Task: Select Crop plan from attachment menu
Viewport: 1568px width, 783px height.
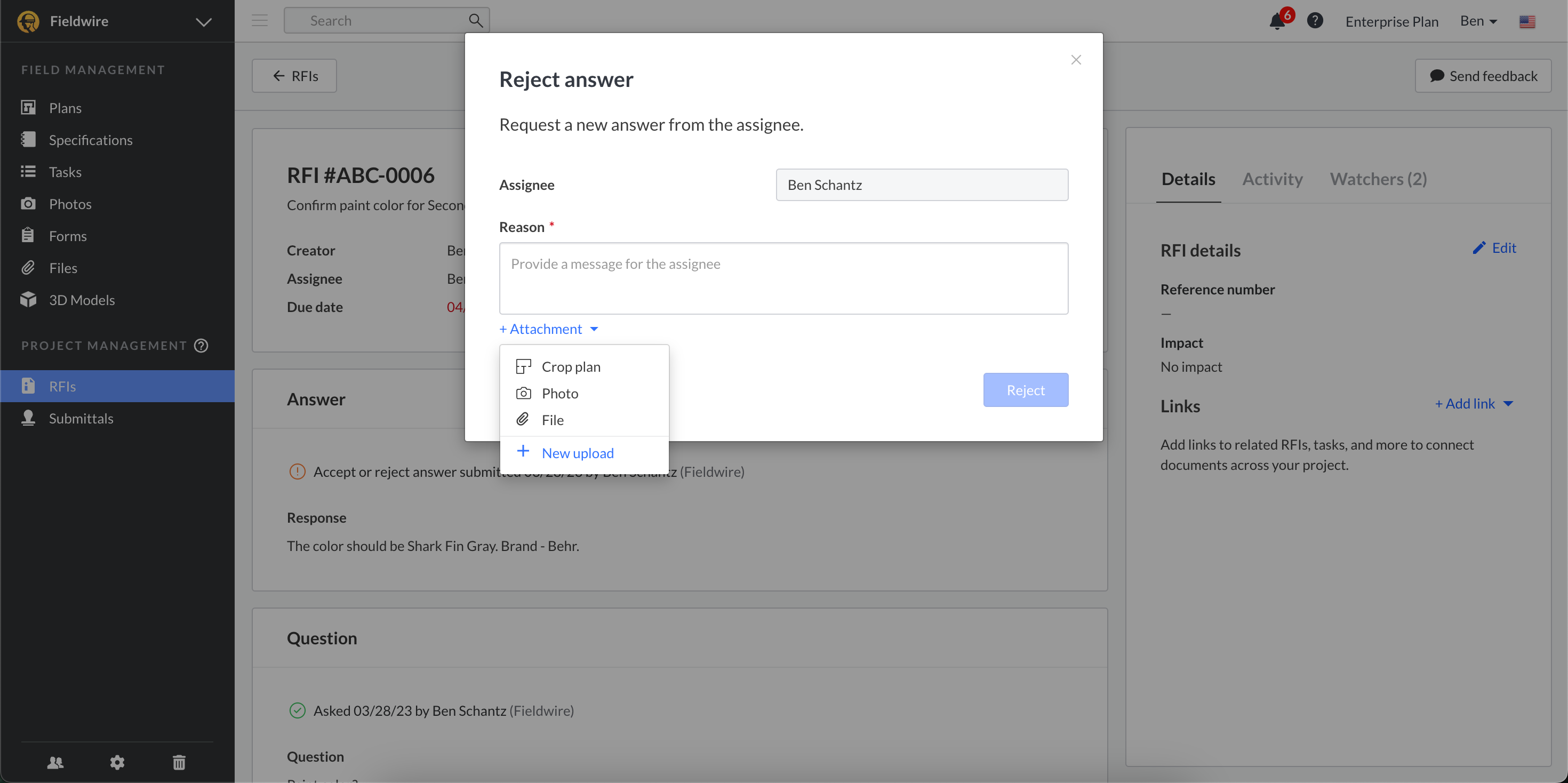Action: click(570, 366)
